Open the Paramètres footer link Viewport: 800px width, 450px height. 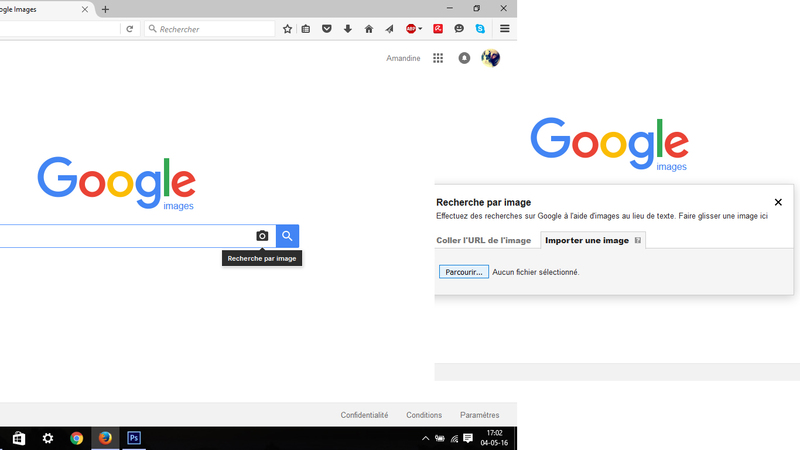[x=480, y=415]
